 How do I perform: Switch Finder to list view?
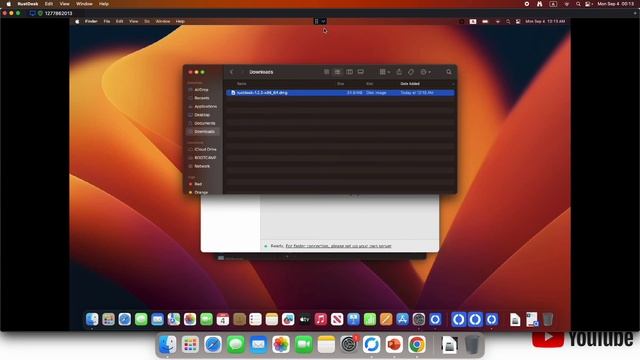[338, 72]
